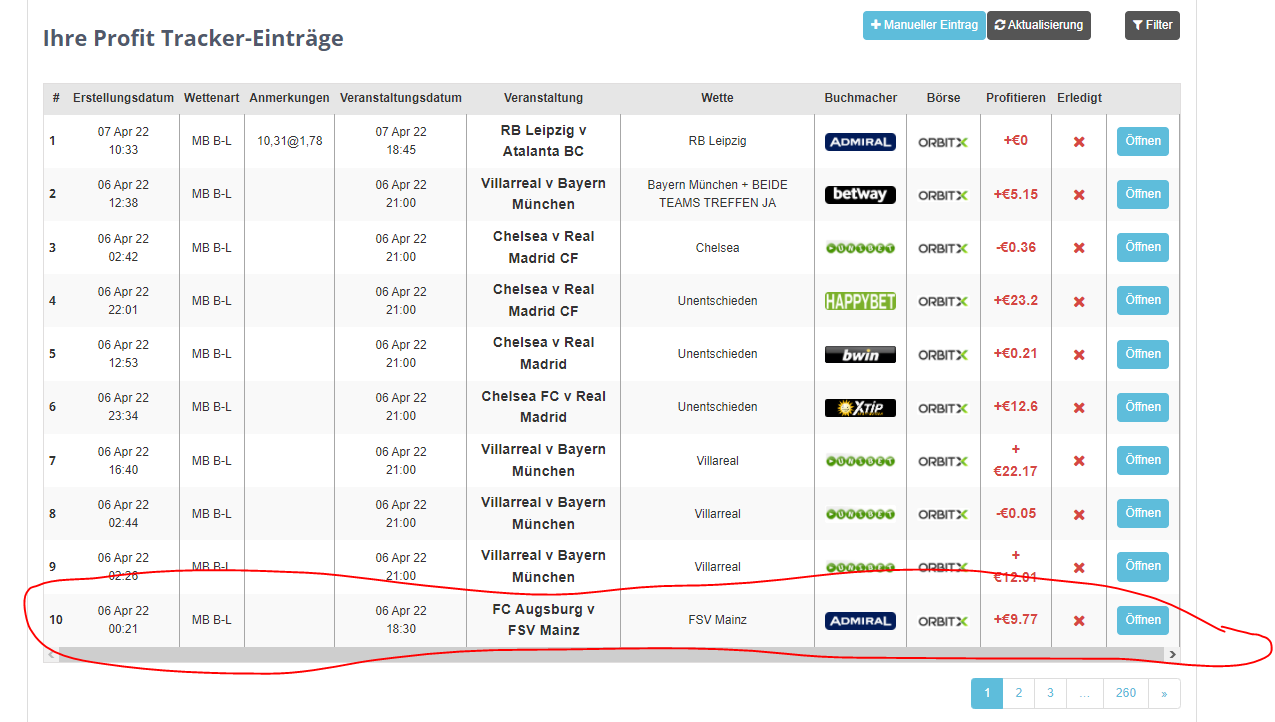Click Profitieren column header
The height and width of the screenshot is (722, 1275).
click(x=1015, y=98)
